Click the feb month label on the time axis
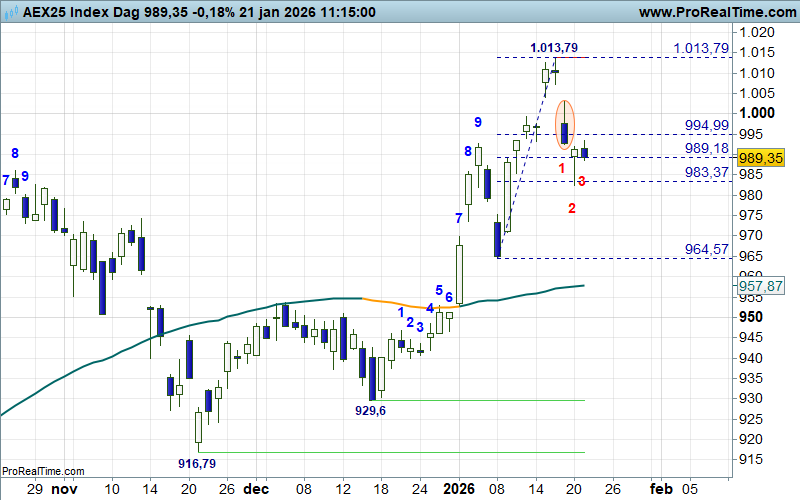 (661, 489)
